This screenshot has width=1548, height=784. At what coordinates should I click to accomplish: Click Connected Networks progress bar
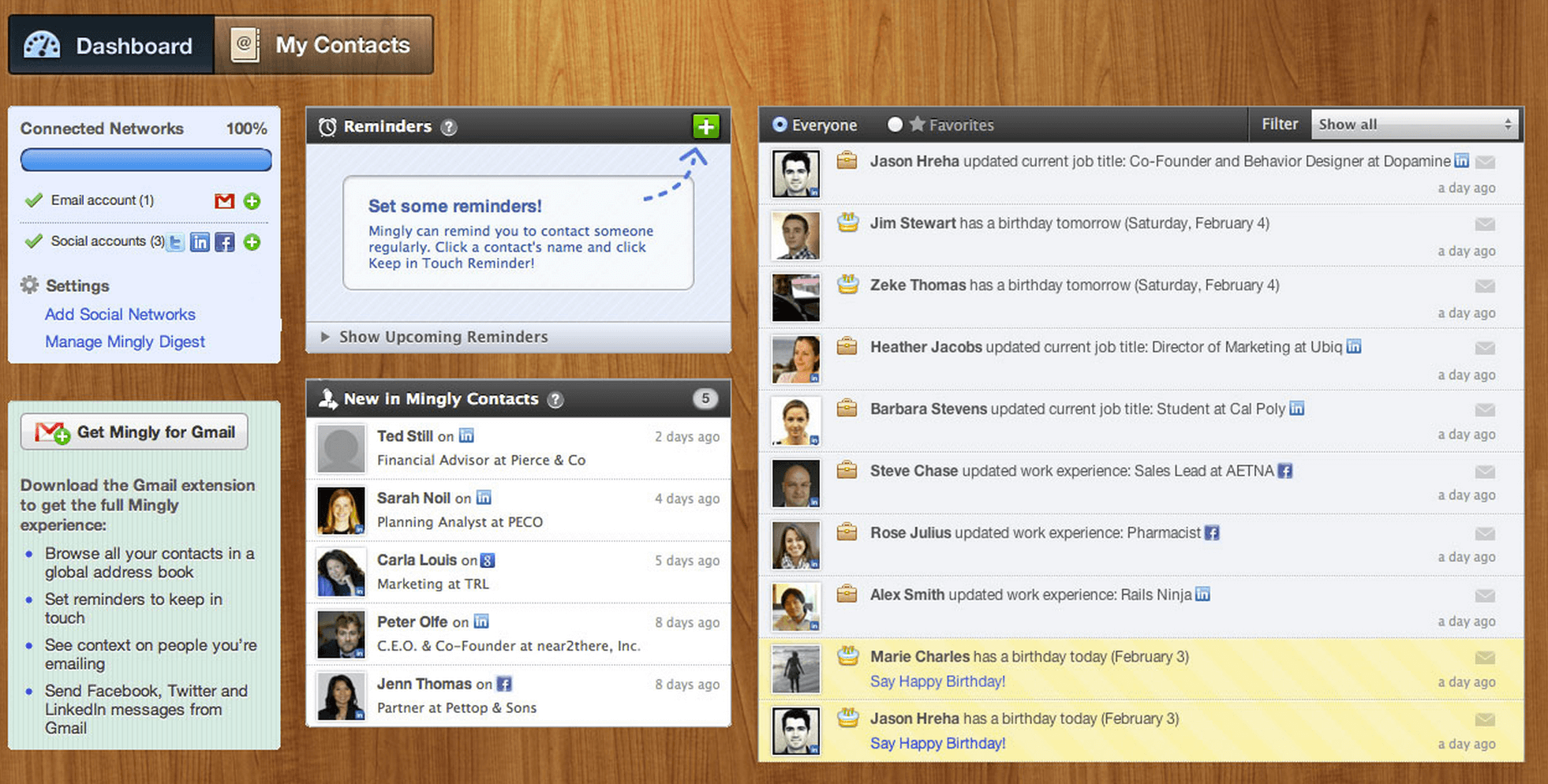[x=146, y=160]
